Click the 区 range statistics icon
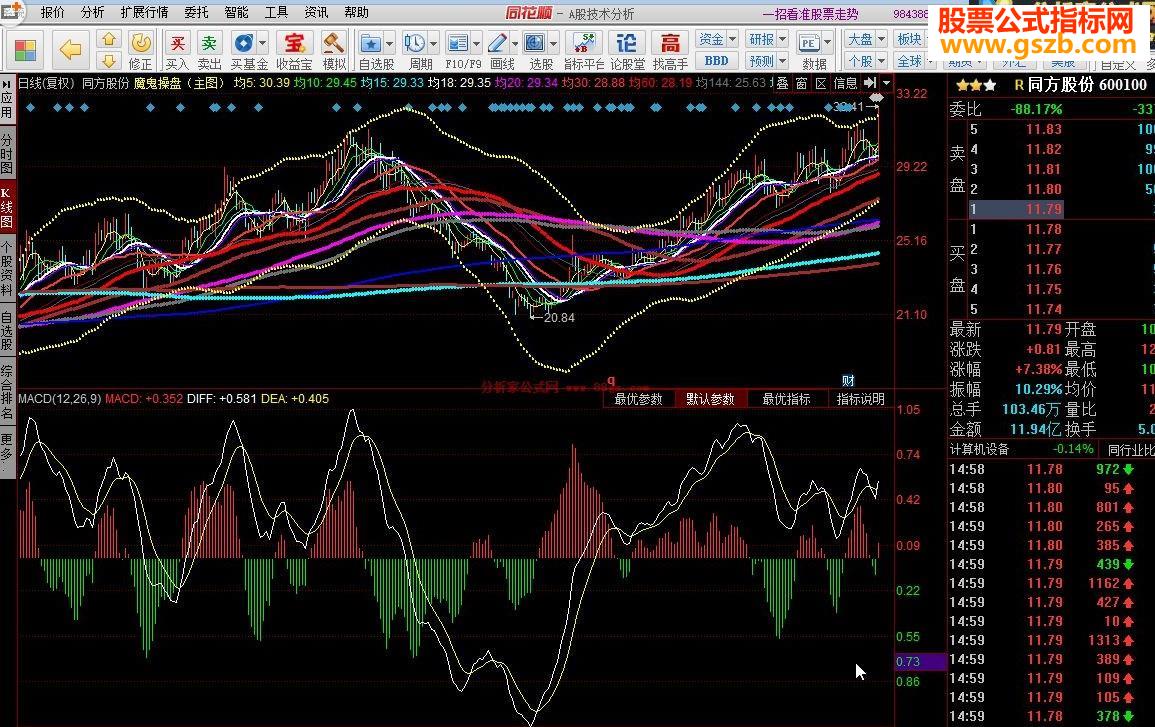The height and width of the screenshot is (727, 1155). click(821, 83)
